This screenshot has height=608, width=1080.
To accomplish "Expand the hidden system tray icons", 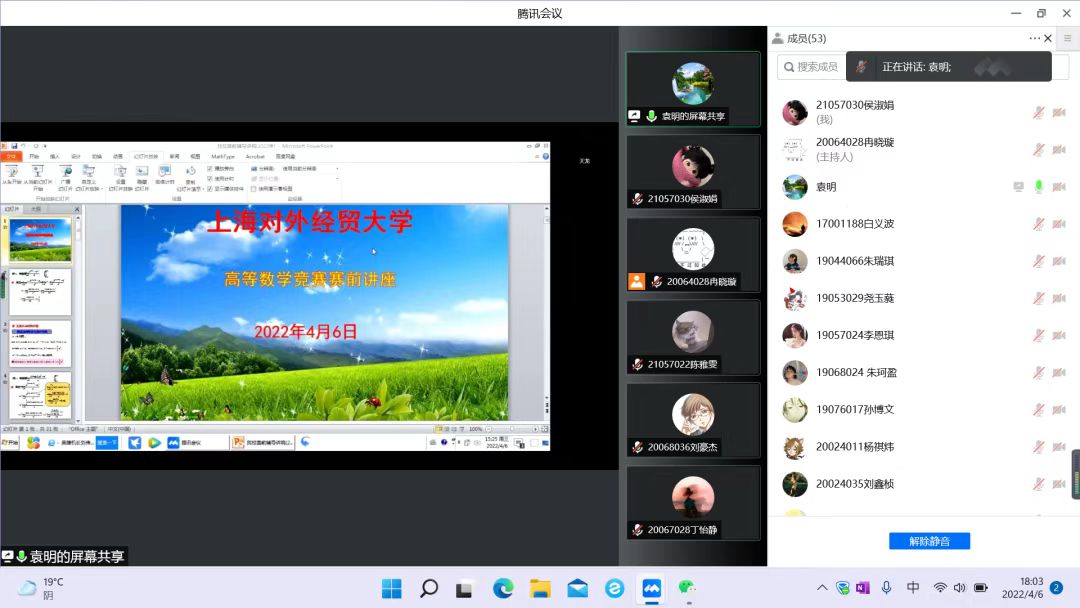I will click(x=822, y=588).
